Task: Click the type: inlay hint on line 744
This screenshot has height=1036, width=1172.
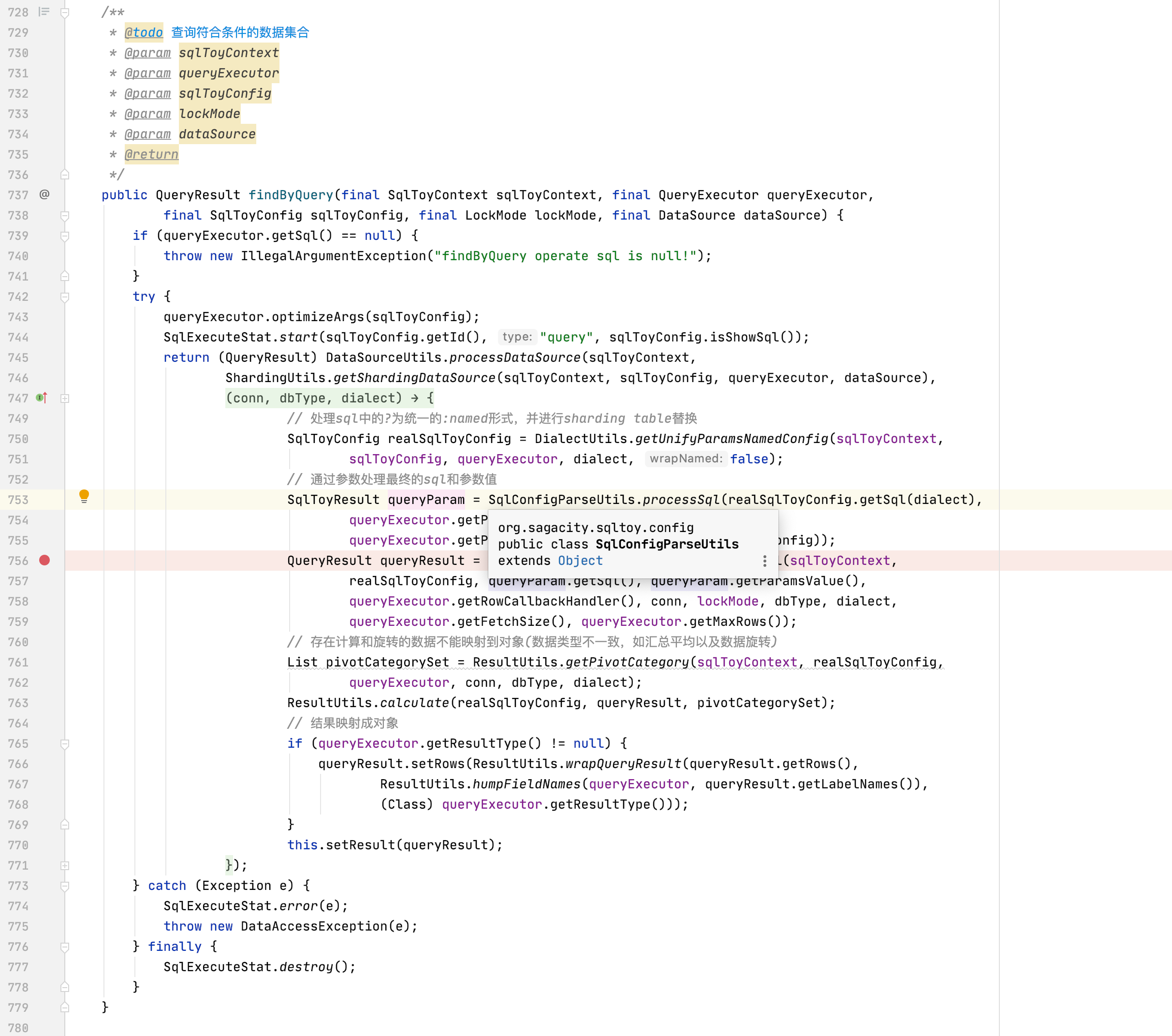Action: click(x=517, y=337)
